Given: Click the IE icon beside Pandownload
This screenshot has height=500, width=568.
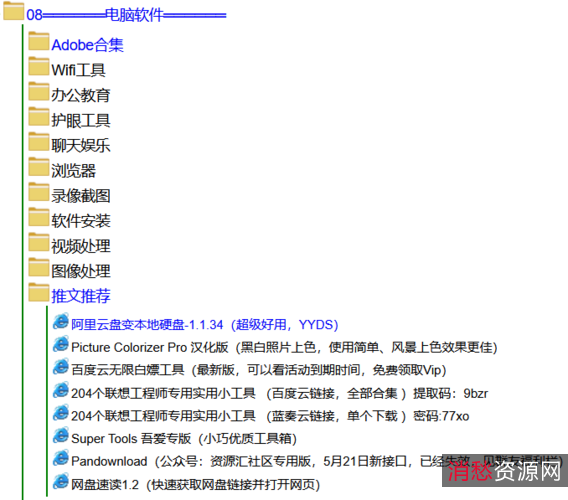Looking at the screenshot, I should pos(60,458).
